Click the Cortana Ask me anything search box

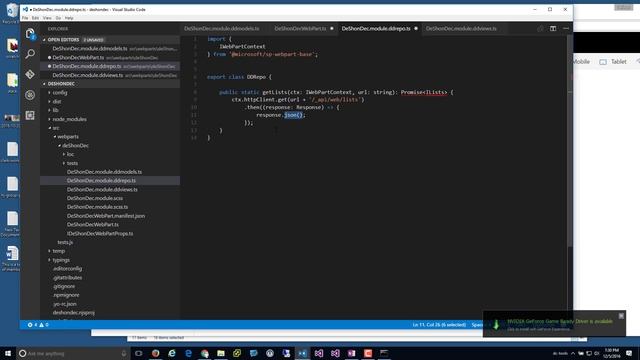pos(73,353)
